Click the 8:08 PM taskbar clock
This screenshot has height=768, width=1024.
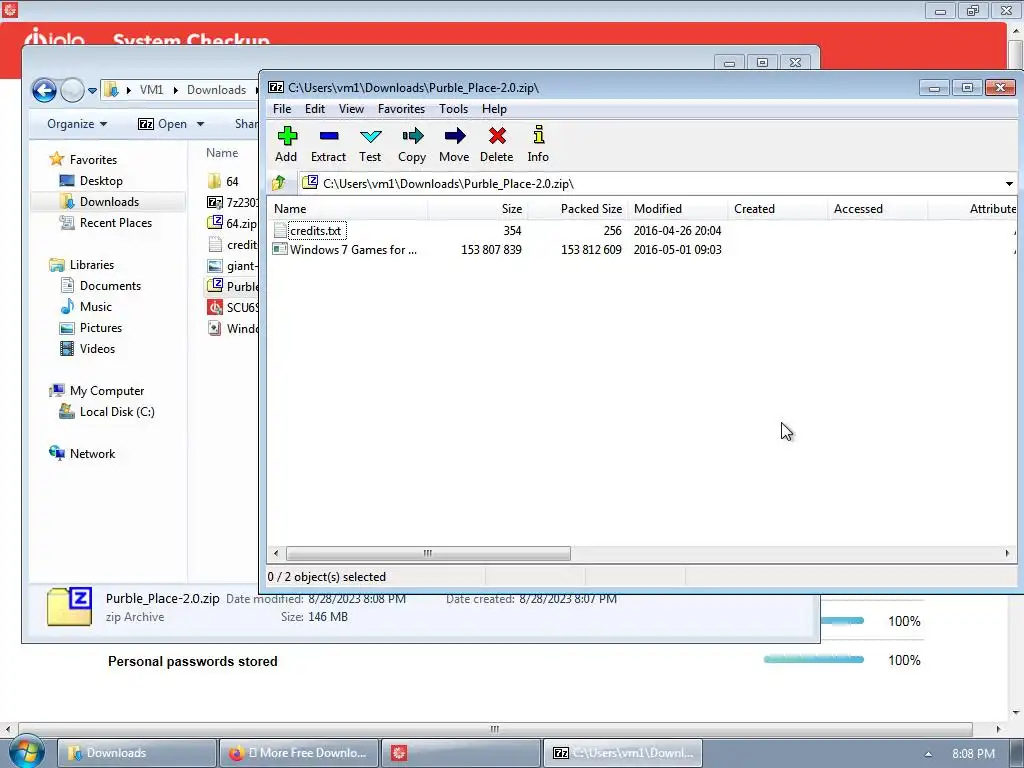click(x=973, y=754)
